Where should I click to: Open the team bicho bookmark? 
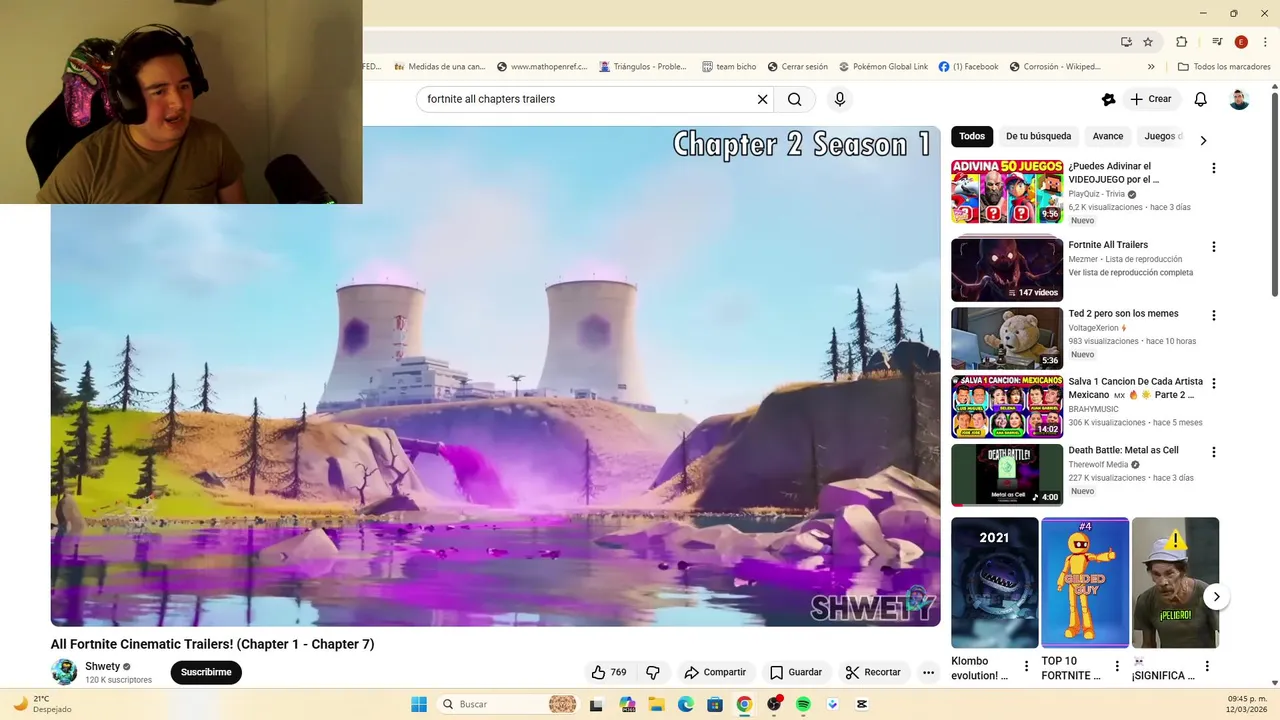pyautogui.click(x=728, y=67)
